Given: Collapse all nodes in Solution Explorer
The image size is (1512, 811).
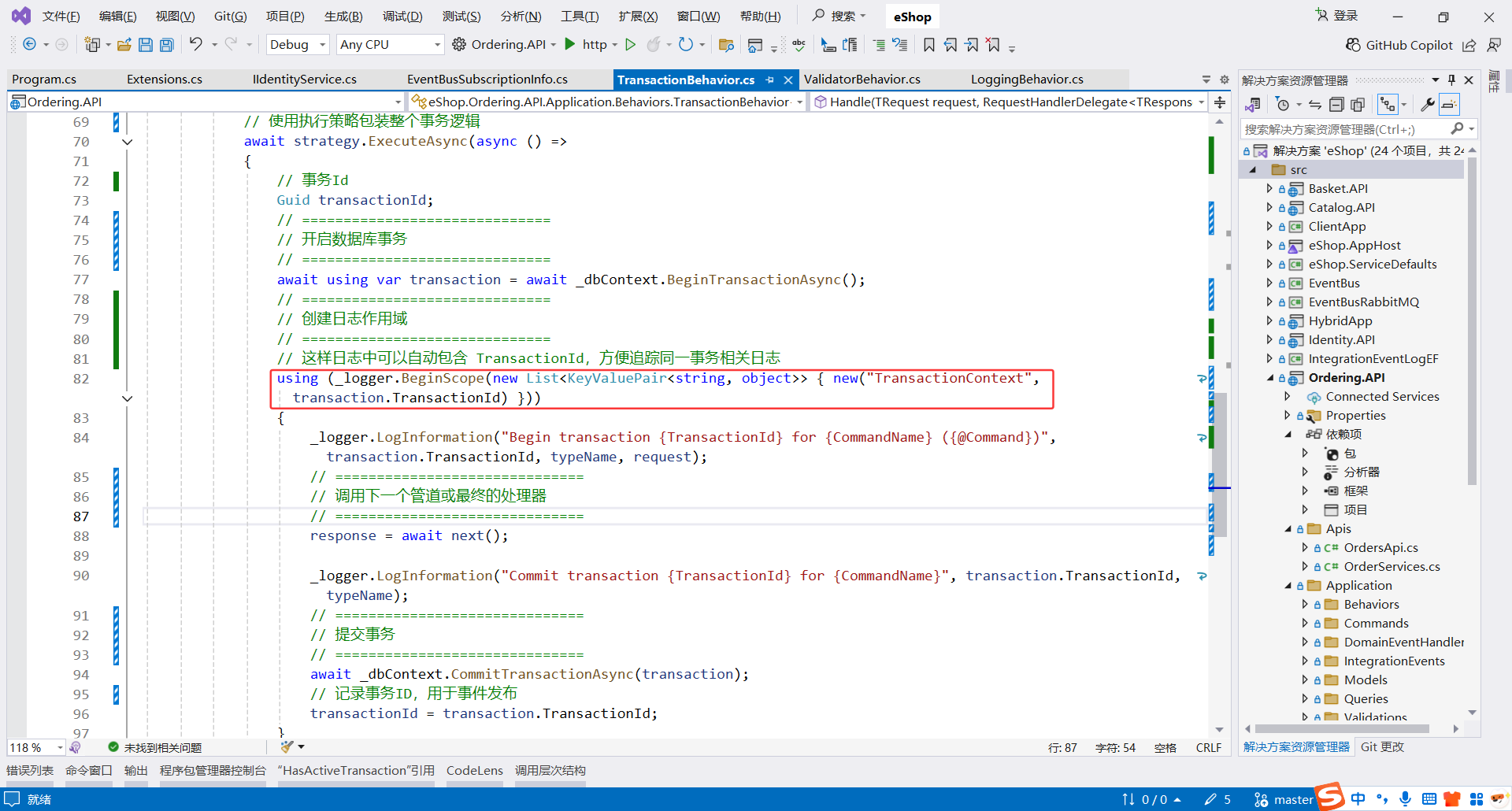Looking at the screenshot, I should click(x=1336, y=105).
